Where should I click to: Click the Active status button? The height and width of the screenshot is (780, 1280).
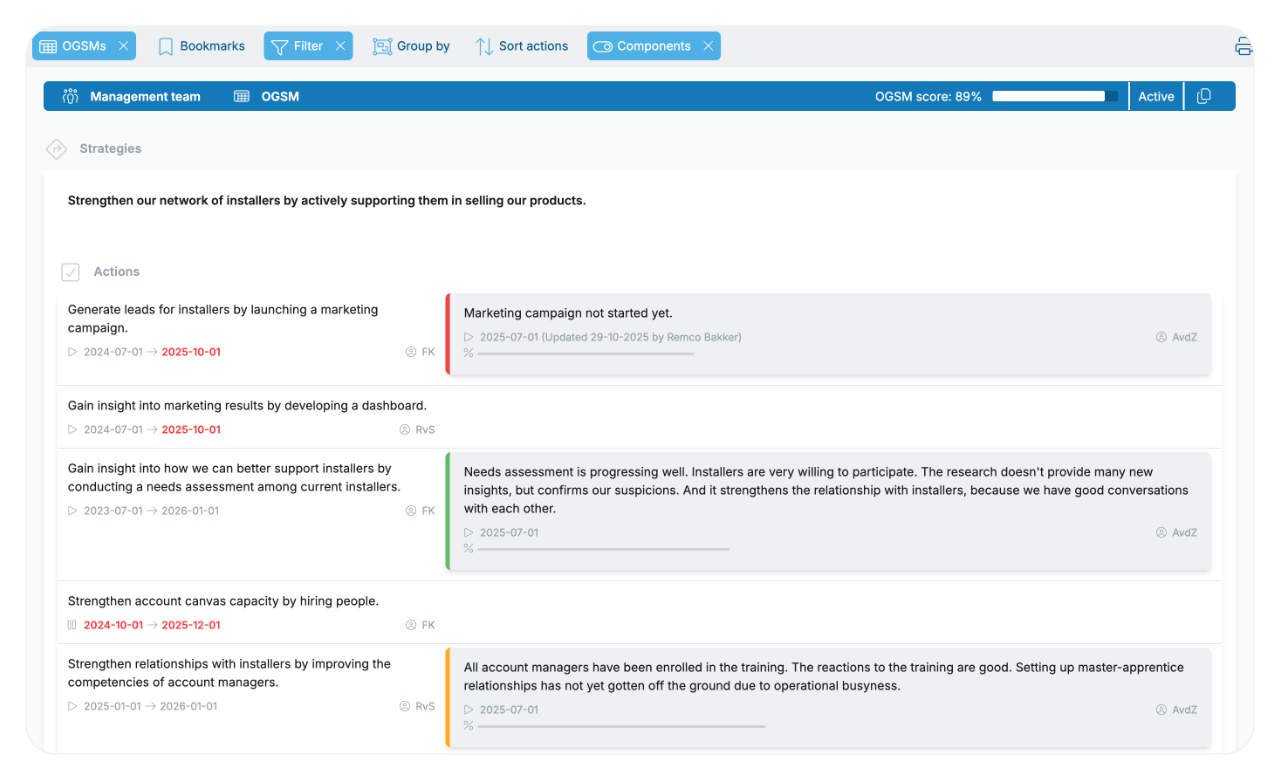click(x=1155, y=96)
